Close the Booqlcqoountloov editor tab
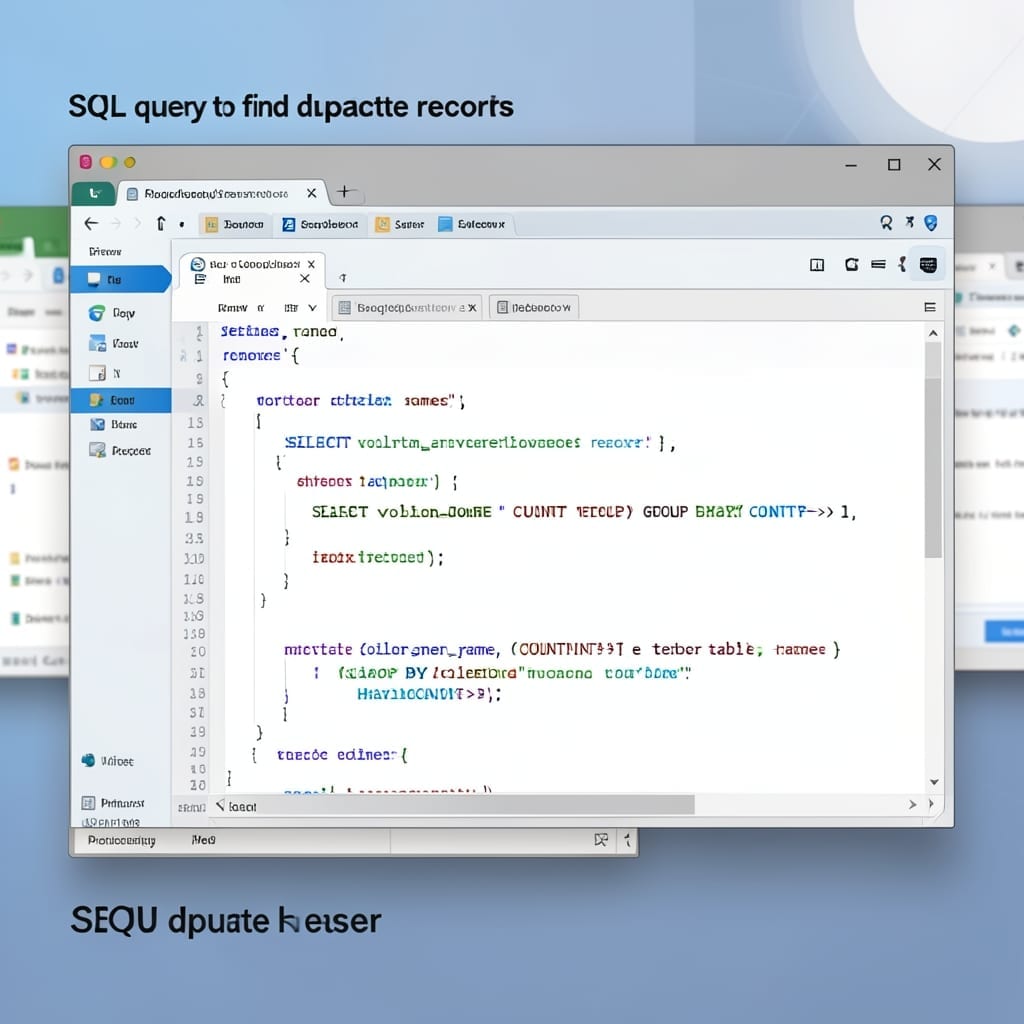The width and height of the screenshot is (1024, 1024). point(472,308)
